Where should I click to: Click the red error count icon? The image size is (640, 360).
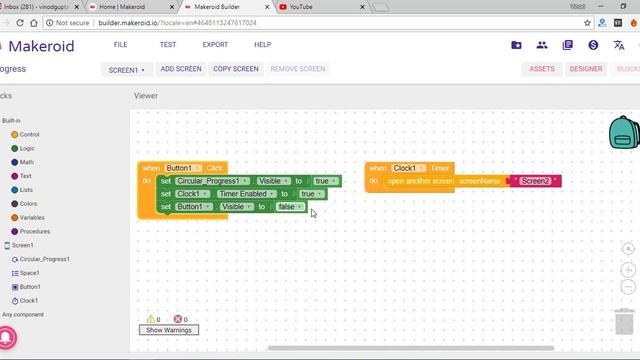178,319
